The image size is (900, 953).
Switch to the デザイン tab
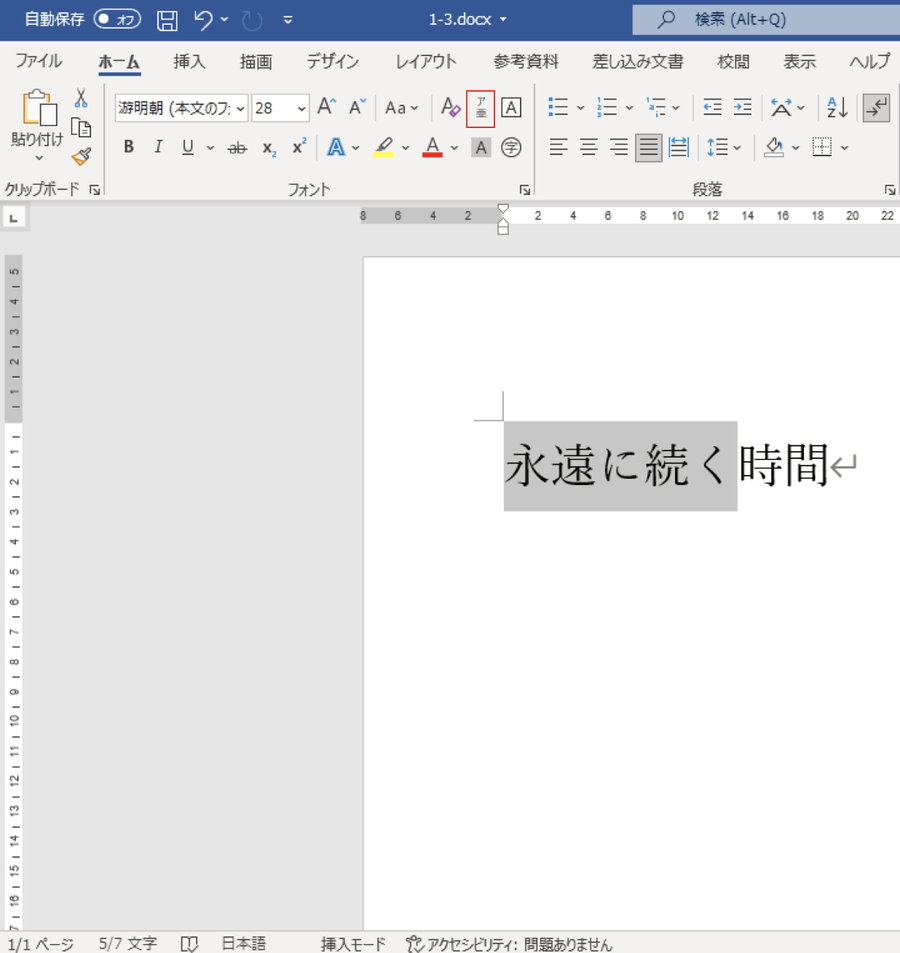[332, 61]
